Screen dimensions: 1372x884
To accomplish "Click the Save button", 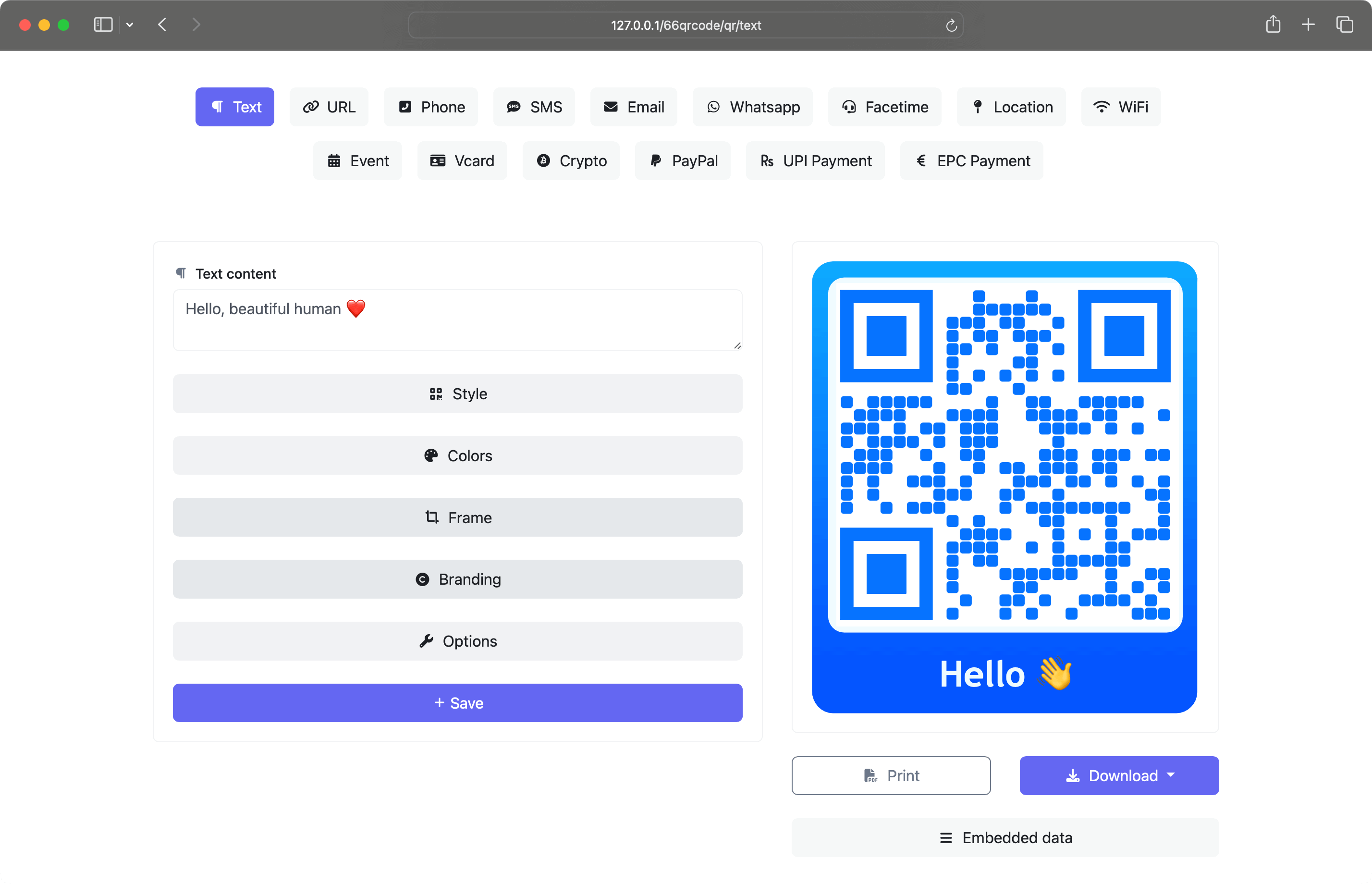I will coord(457,703).
